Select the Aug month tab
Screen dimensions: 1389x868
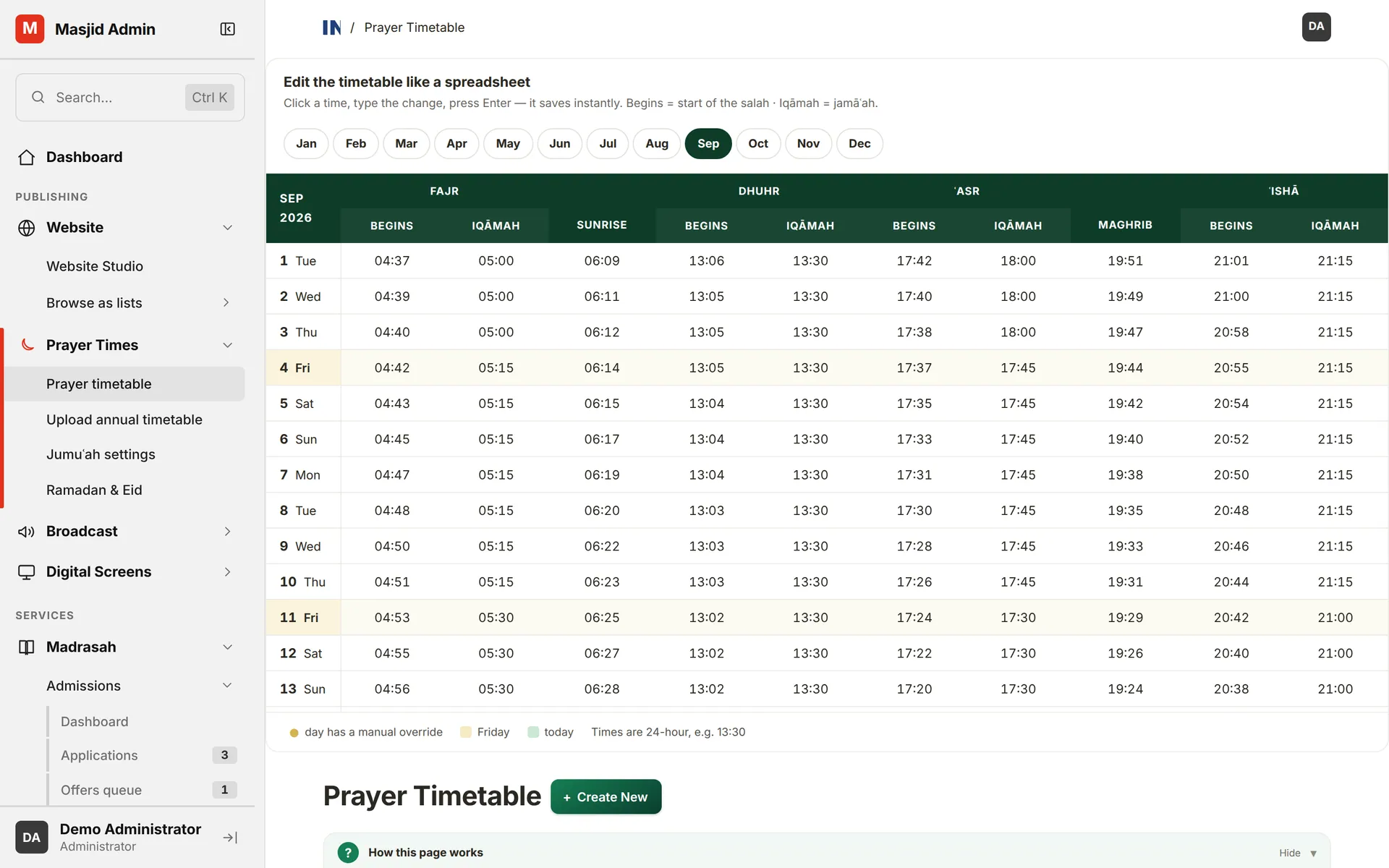tap(657, 143)
